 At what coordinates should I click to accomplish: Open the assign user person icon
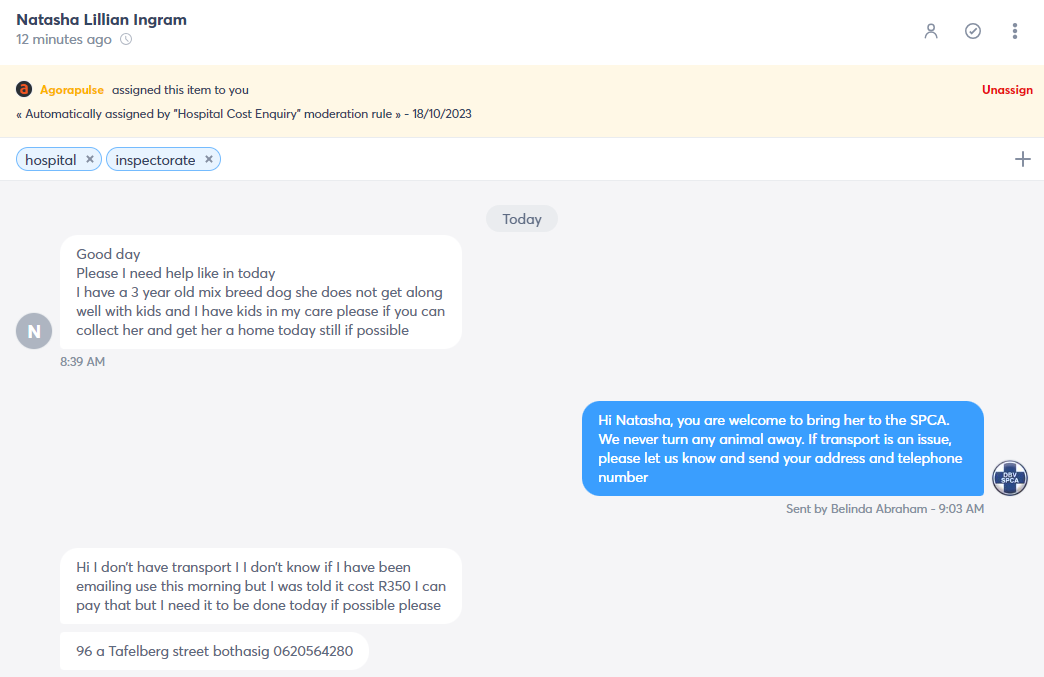pyautogui.click(x=931, y=31)
